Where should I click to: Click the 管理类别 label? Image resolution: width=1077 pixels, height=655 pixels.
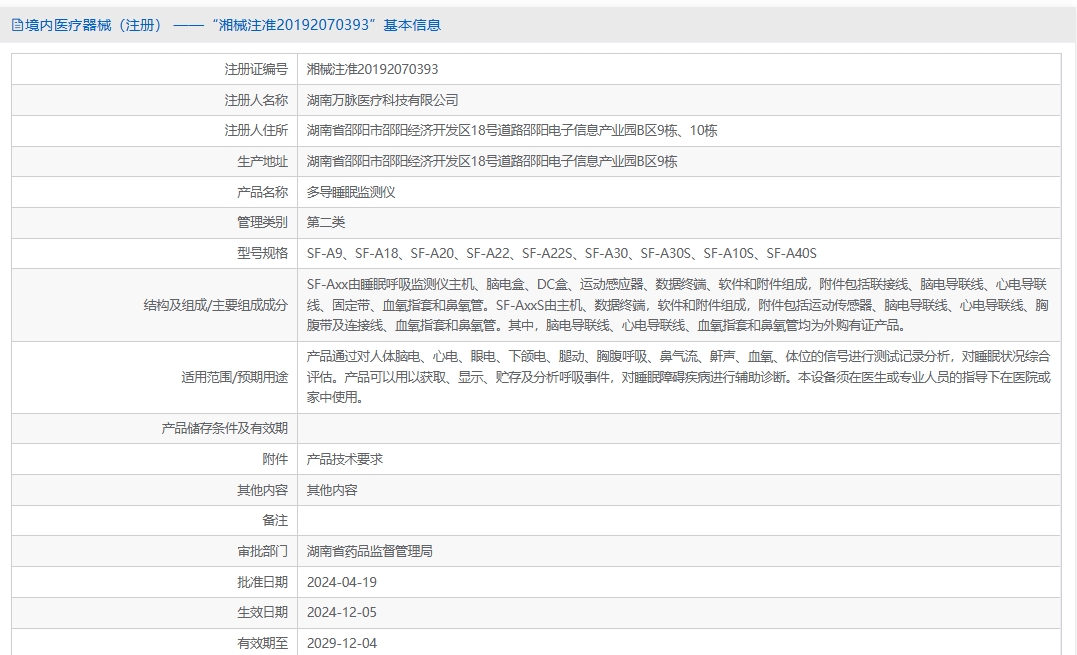click(262, 222)
